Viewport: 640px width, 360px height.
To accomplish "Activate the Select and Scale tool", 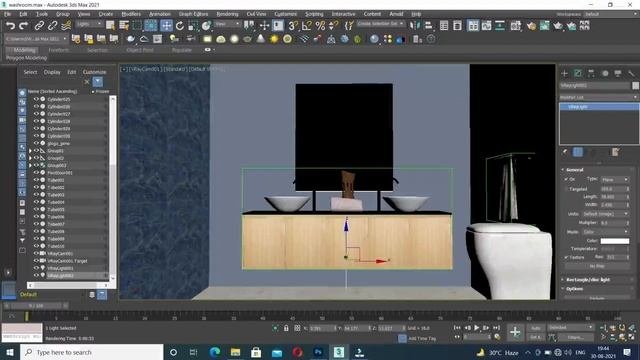I will click(193, 26).
